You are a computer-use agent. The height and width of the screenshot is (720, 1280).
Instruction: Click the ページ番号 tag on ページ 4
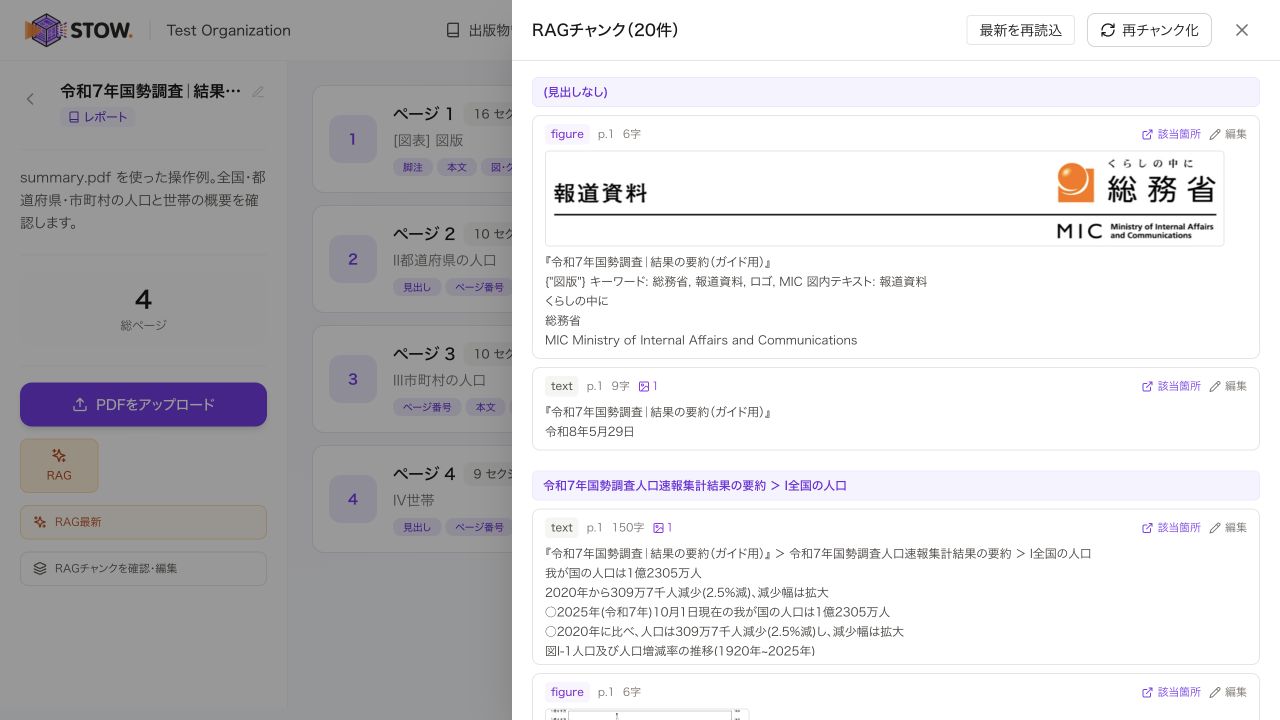coord(479,527)
